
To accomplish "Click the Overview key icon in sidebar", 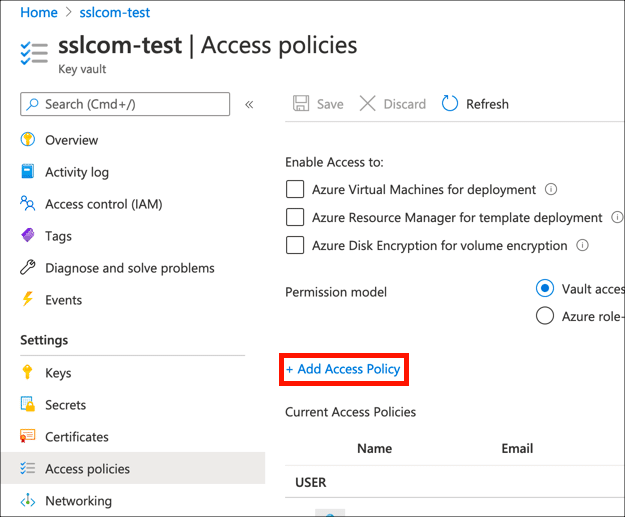I will (x=27, y=140).
